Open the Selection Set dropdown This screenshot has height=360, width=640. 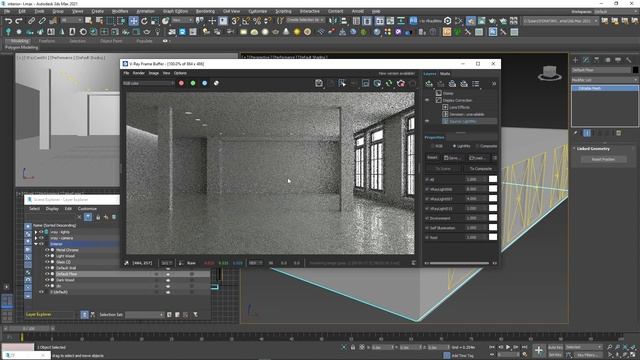tap(144, 315)
